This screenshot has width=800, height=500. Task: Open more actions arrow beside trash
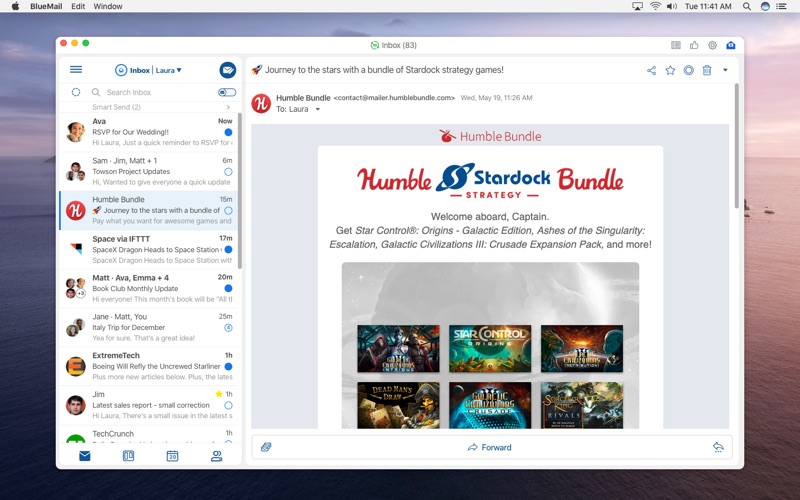coord(725,70)
